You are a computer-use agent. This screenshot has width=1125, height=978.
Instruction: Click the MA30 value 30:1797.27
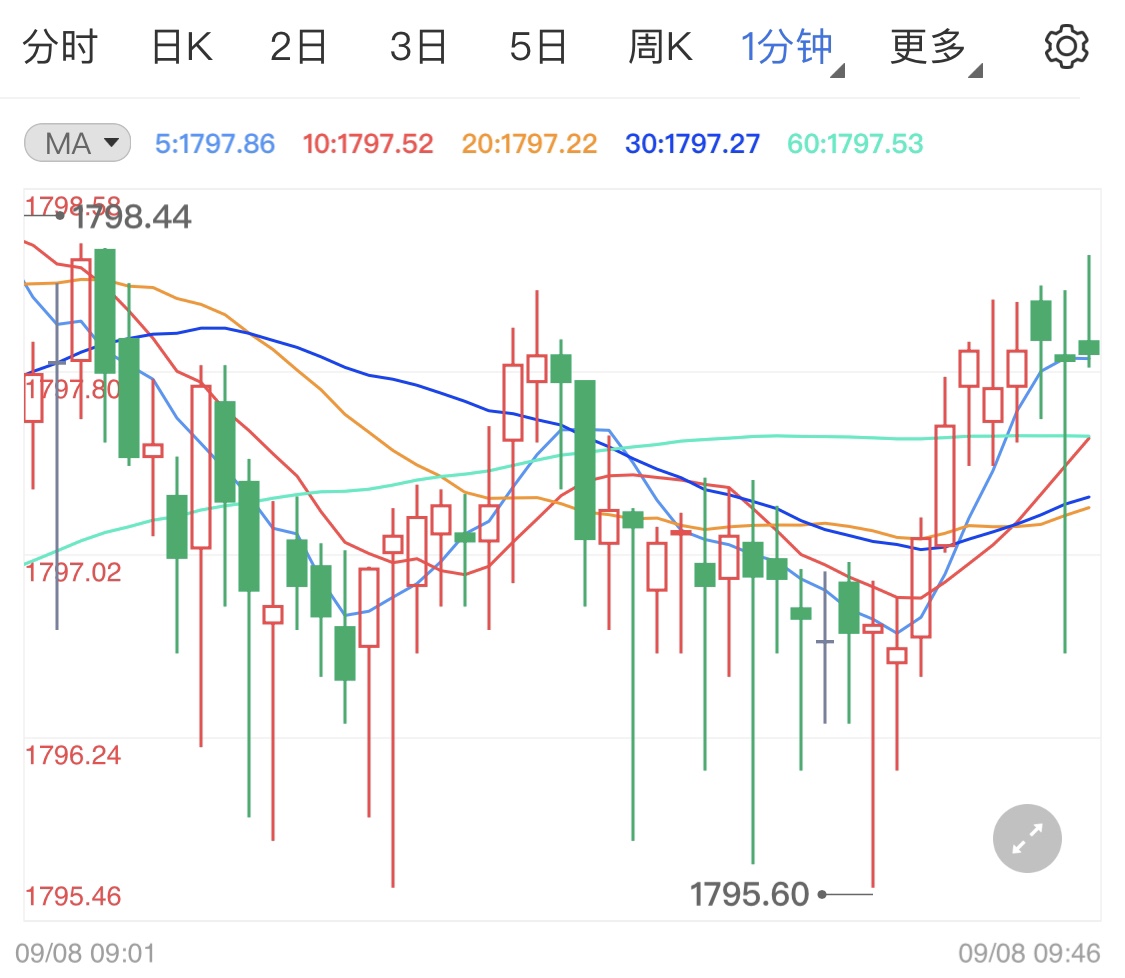(x=692, y=144)
